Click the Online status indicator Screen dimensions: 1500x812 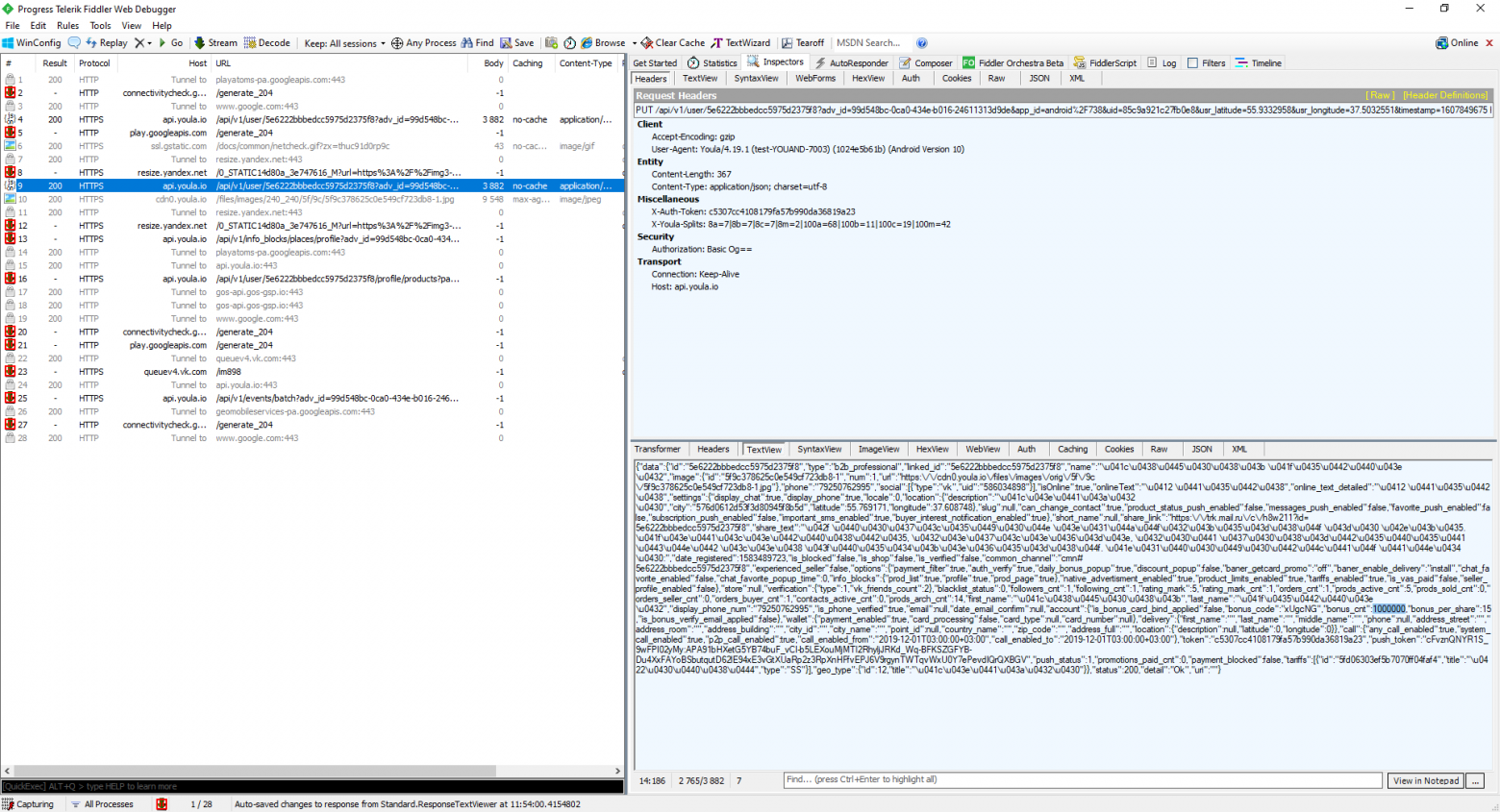pyautogui.click(x=1457, y=43)
